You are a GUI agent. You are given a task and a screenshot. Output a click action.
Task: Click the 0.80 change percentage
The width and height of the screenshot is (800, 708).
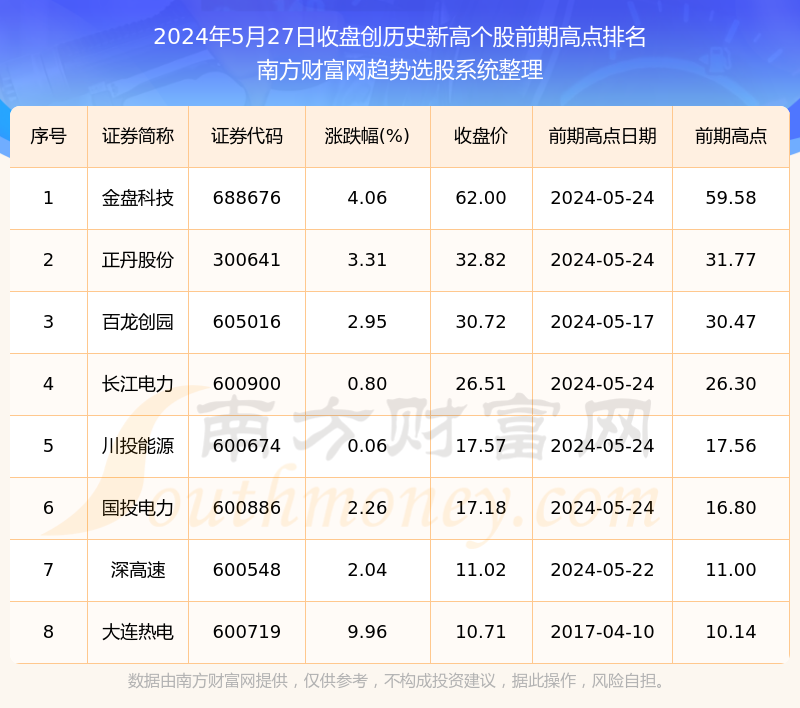click(x=367, y=384)
